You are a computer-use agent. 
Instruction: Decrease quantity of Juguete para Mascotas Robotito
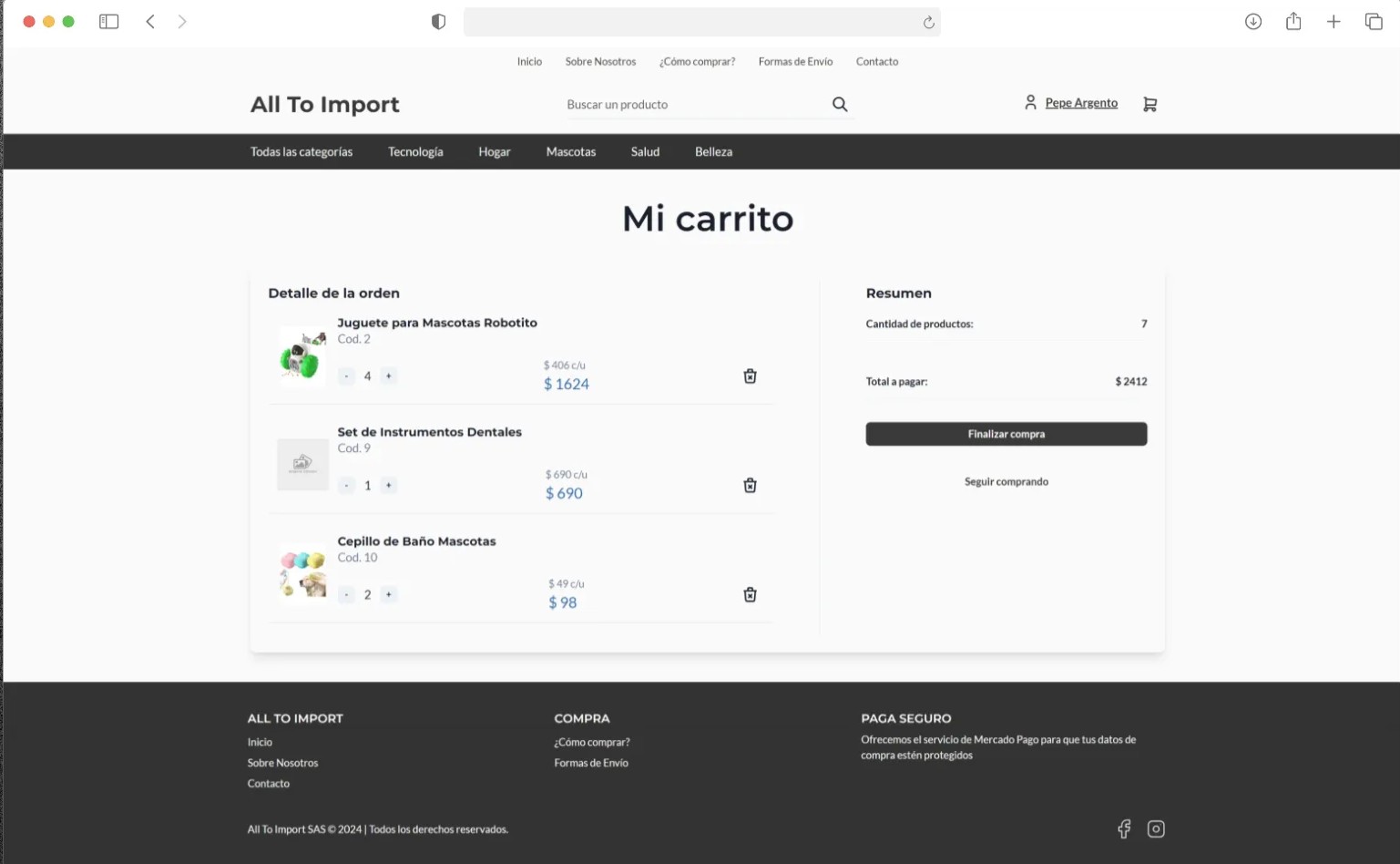(346, 376)
